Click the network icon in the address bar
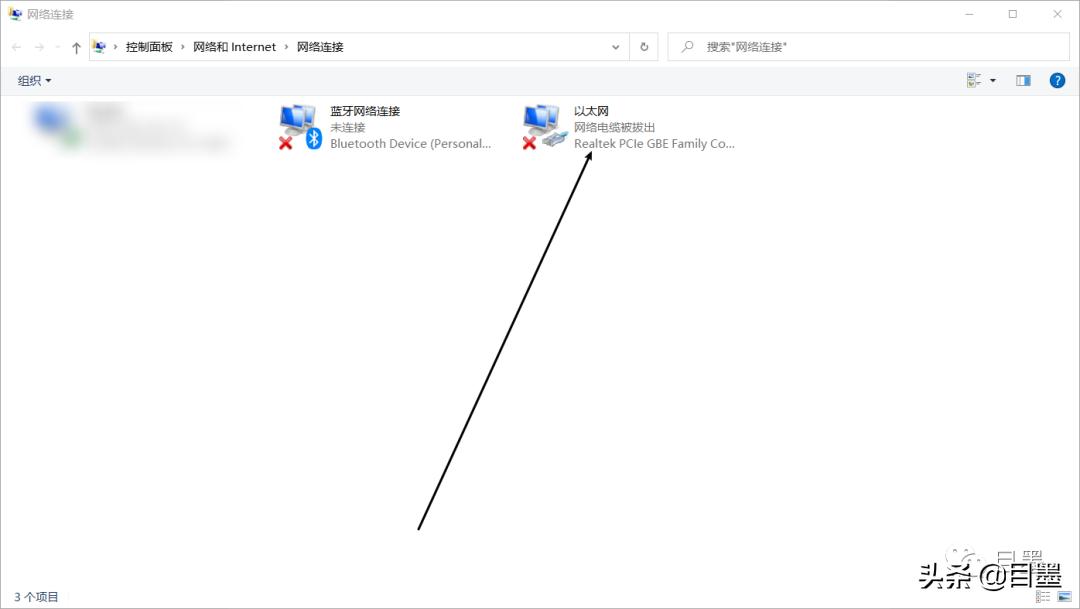 (99, 46)
